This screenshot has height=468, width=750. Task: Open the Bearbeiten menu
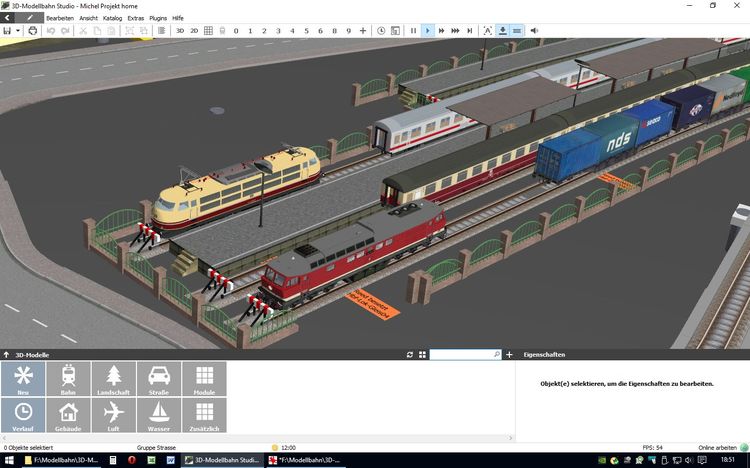click(x=60, y=18)
